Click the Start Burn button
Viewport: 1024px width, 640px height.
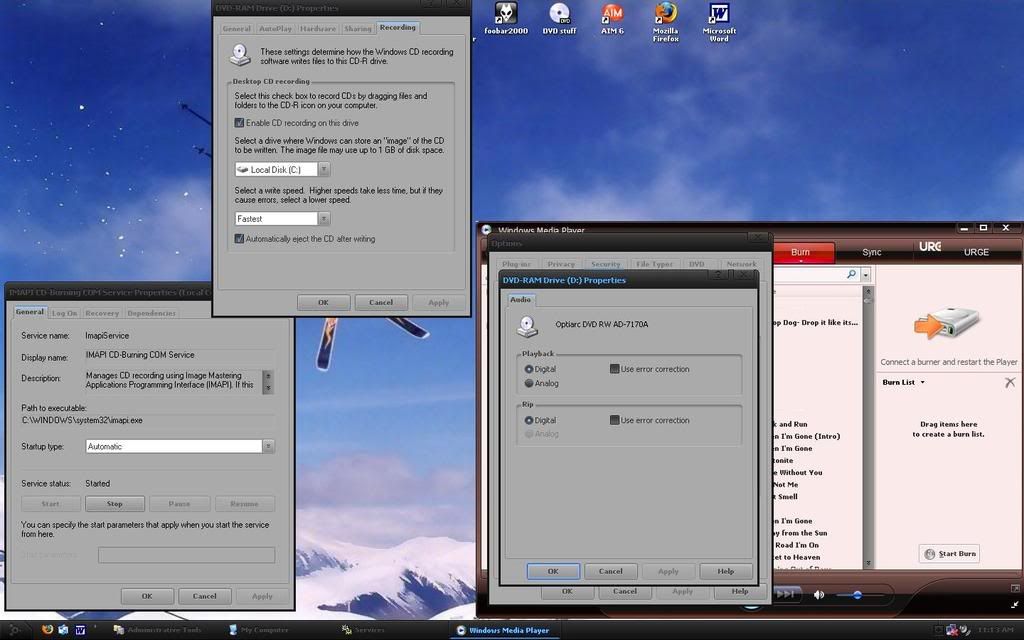949,554
